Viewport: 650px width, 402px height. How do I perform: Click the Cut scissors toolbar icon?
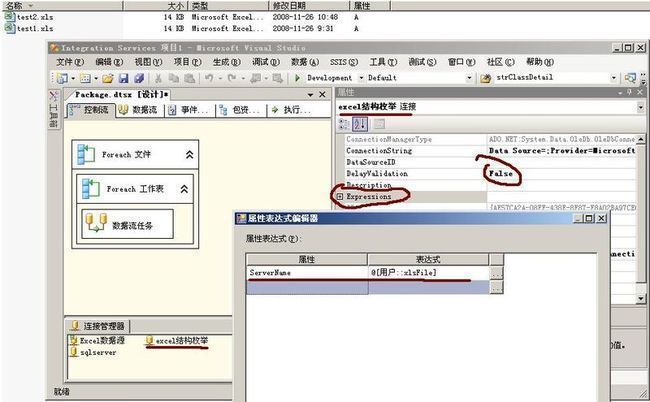pyautogui.click(x=158, y=78)
